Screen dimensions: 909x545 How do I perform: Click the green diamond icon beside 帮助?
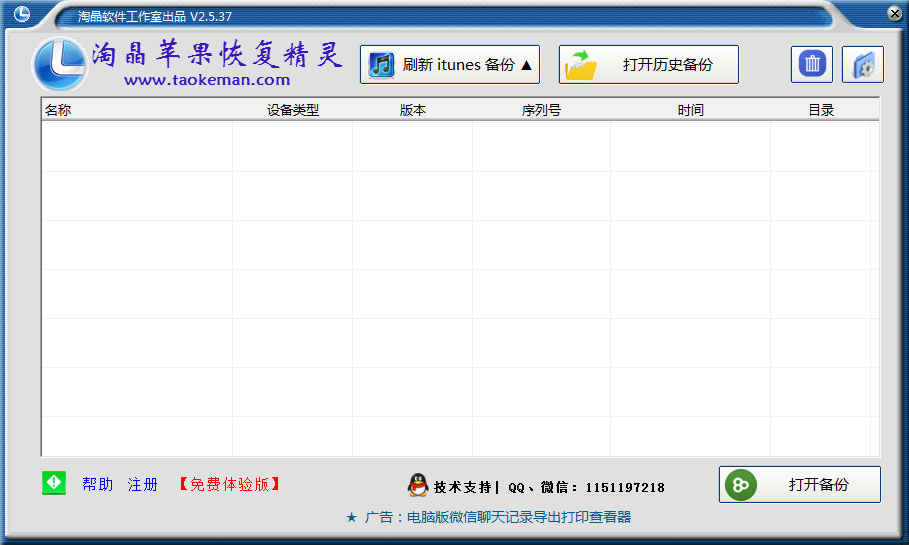[x=54, y=483]
